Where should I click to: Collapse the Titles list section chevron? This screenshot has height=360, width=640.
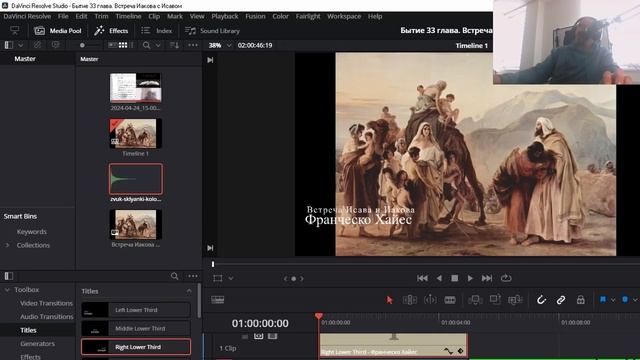click(189, 291)
